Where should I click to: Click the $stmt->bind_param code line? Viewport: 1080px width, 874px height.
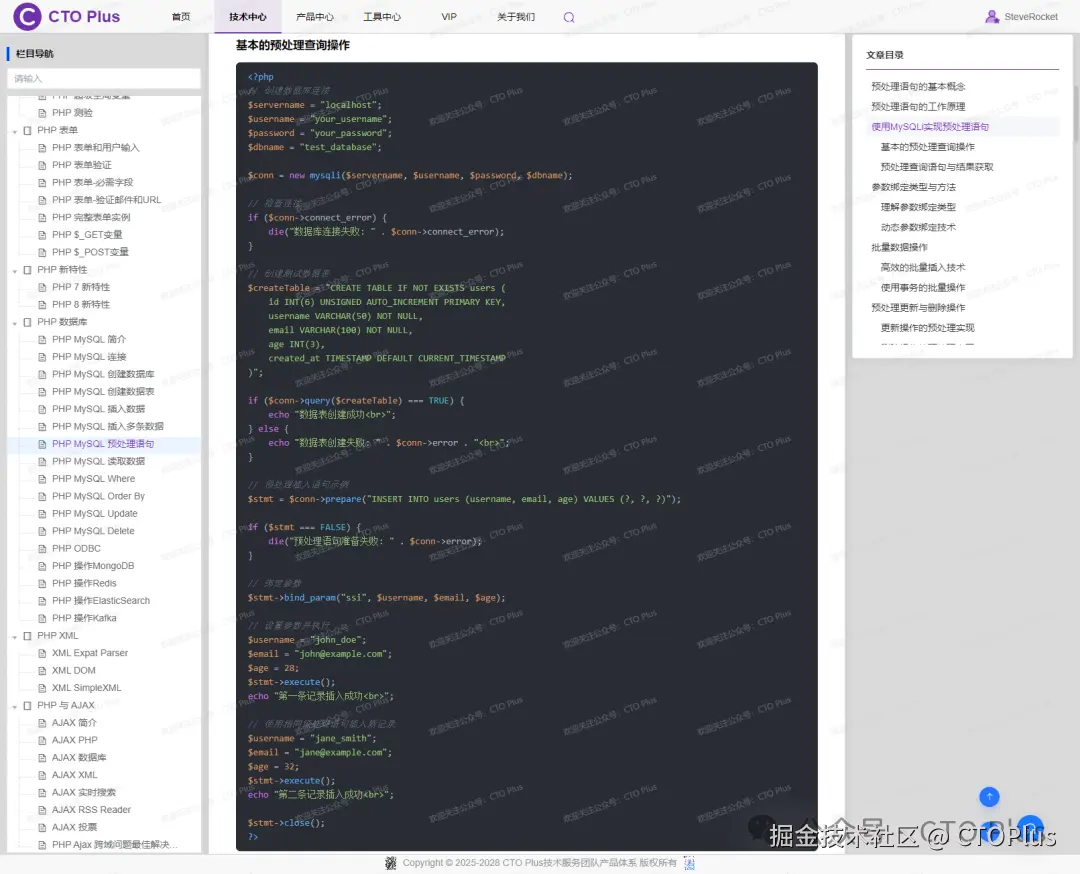pos(376,598)
